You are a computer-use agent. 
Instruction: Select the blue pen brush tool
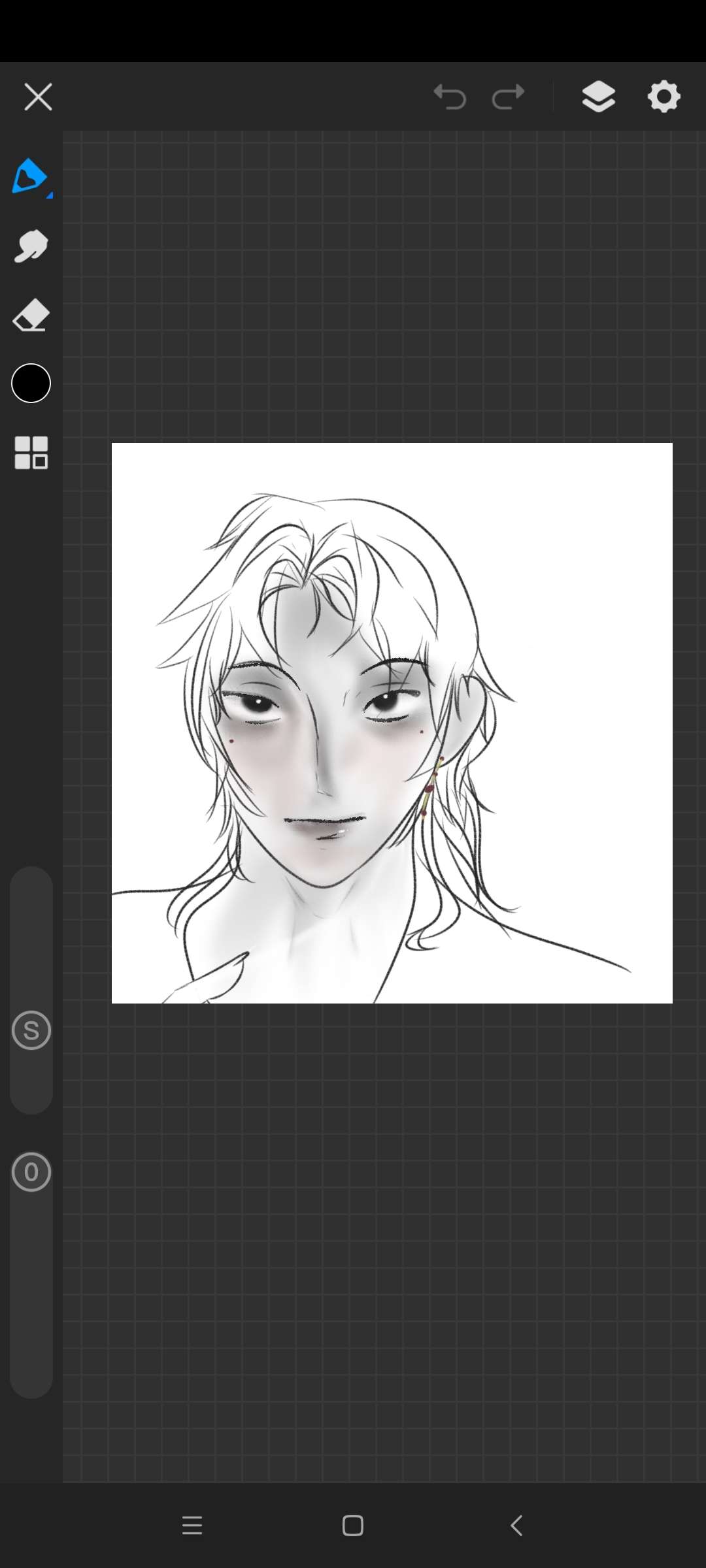click(29, 176)
